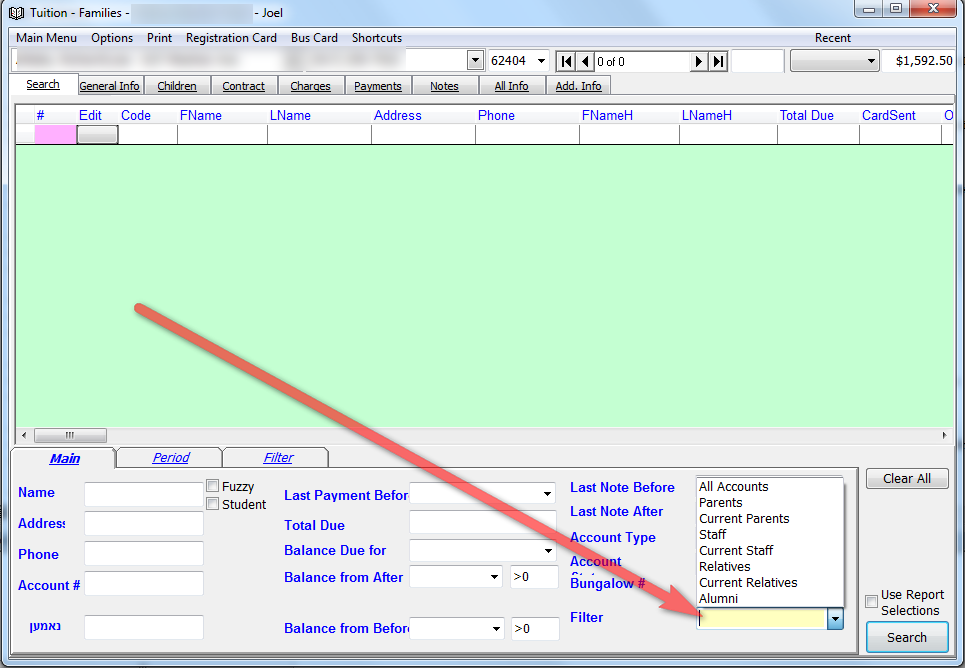Screen dimensions: 965x668
Task: Click the Name search input field
Action: point(143,494)
